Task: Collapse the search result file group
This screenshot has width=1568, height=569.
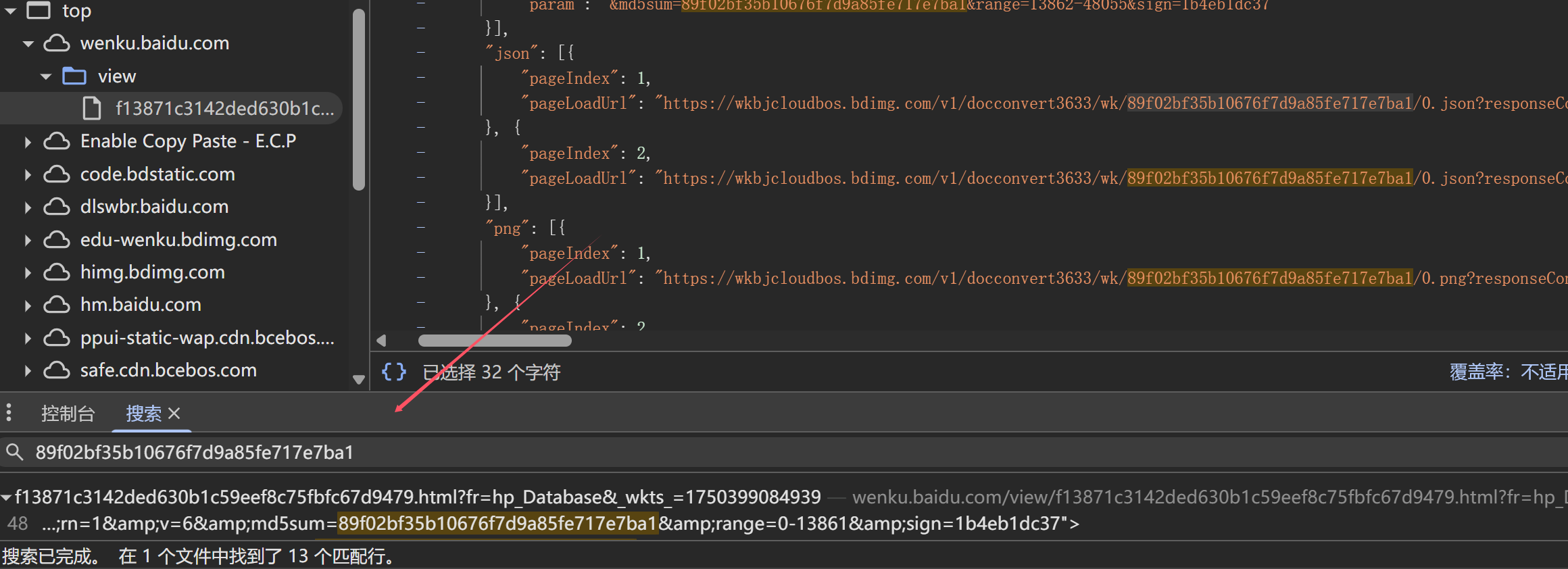Action: [x=6, y=497]
